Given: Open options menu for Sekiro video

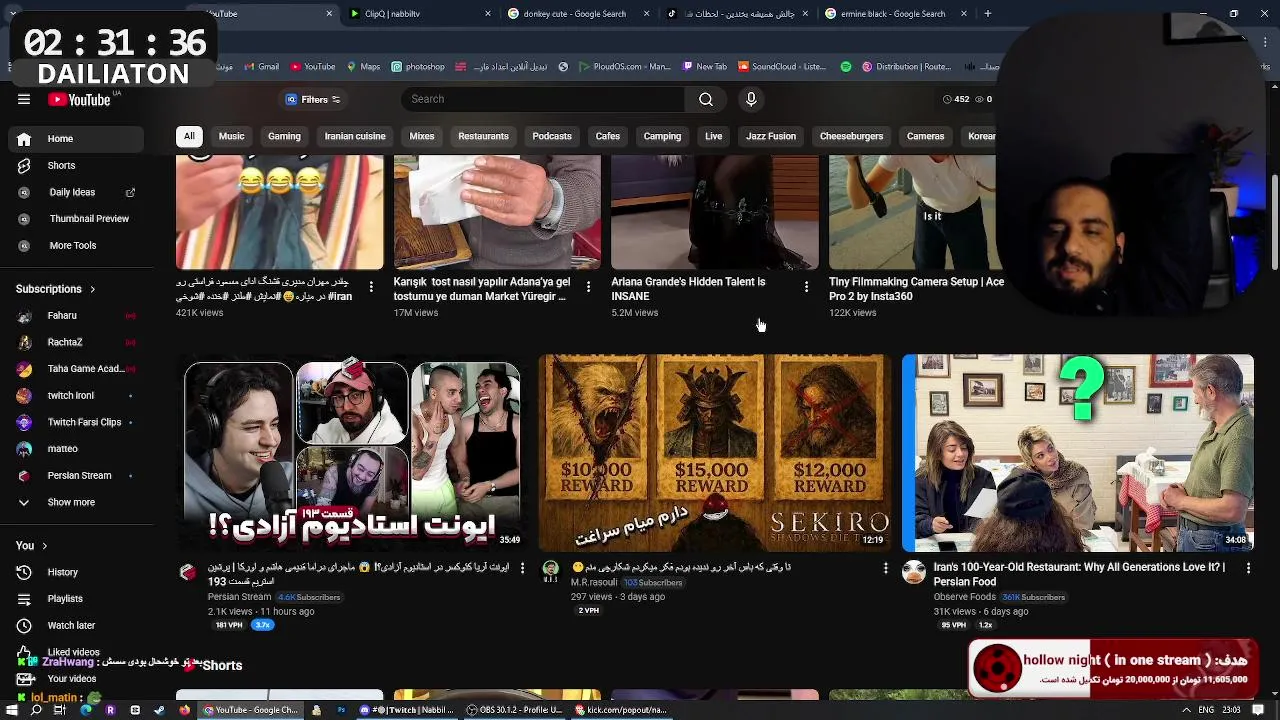Looking at the screenshot, I should [885, 568].
